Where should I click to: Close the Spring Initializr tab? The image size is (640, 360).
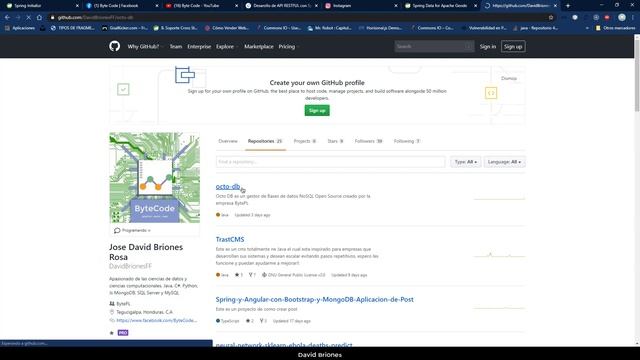pos(77,6)
